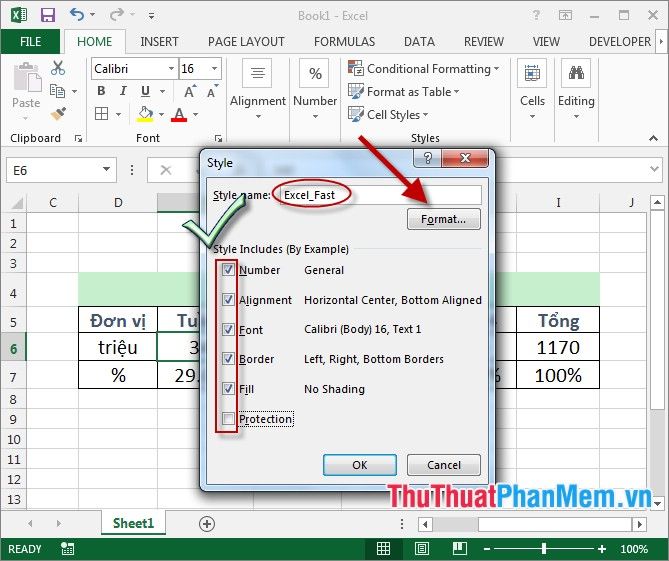Toggle Italic formatting
This screenshot has width=669, height=561.
(x=123, y=91)
